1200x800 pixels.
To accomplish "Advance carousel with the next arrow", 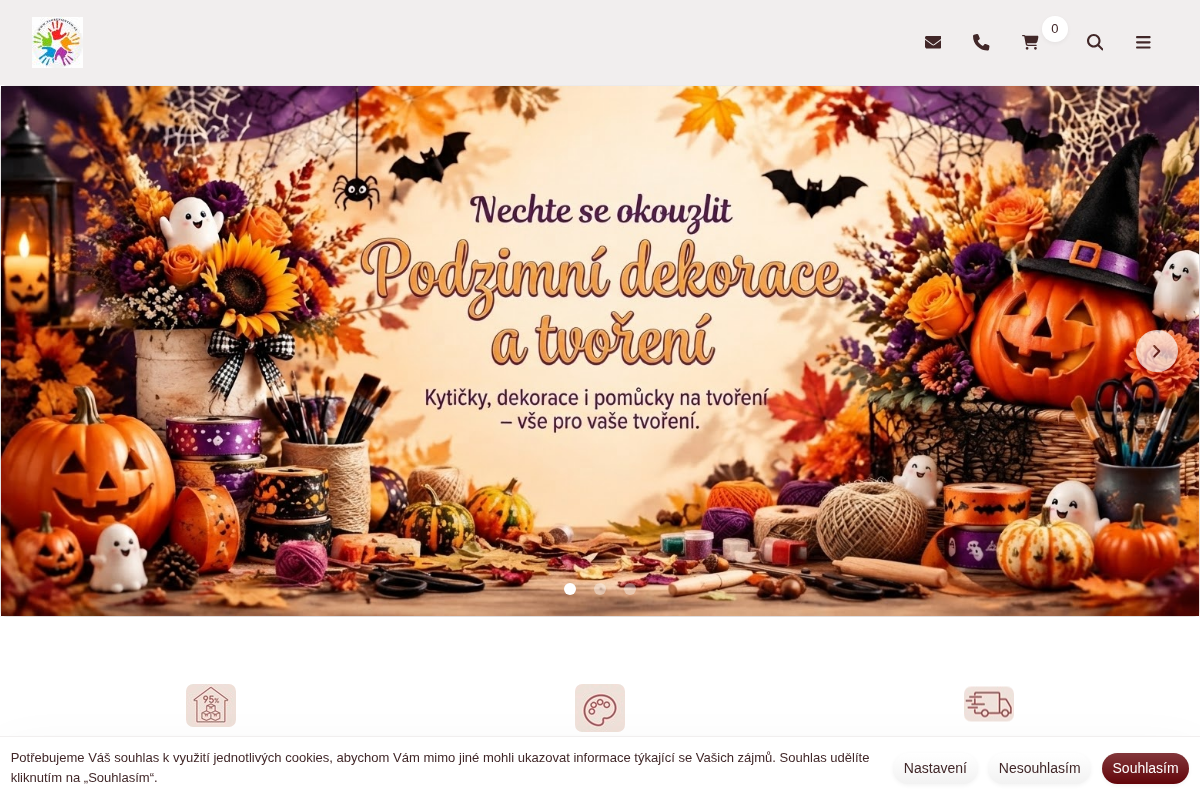I will [x=1156, y=351].
